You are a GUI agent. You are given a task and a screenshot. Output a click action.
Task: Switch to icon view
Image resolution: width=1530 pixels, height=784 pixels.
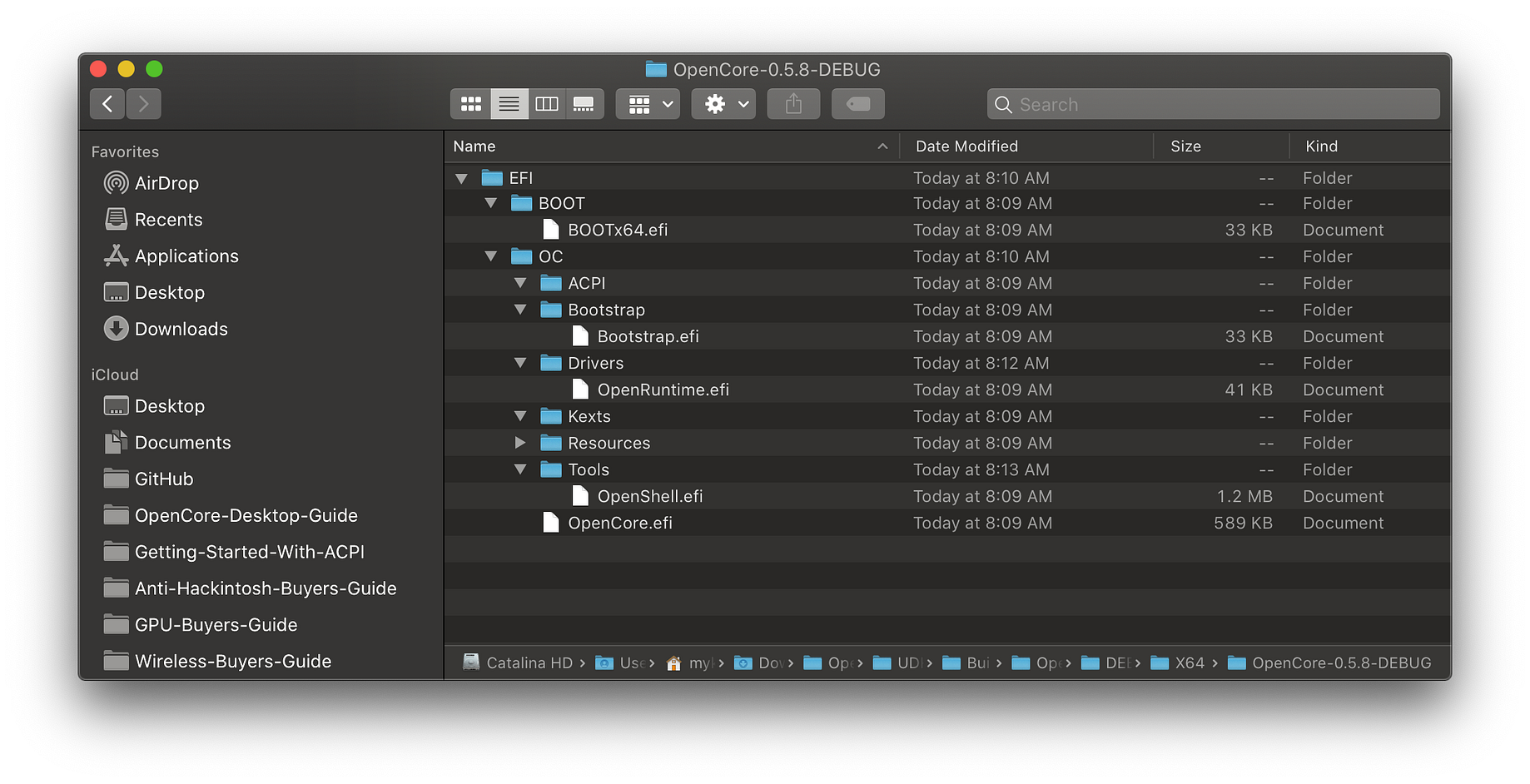click(x=471, y=104)
